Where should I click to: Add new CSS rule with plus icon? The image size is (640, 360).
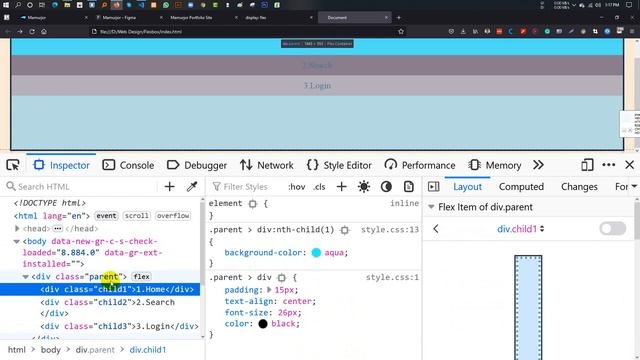(342, 187)
